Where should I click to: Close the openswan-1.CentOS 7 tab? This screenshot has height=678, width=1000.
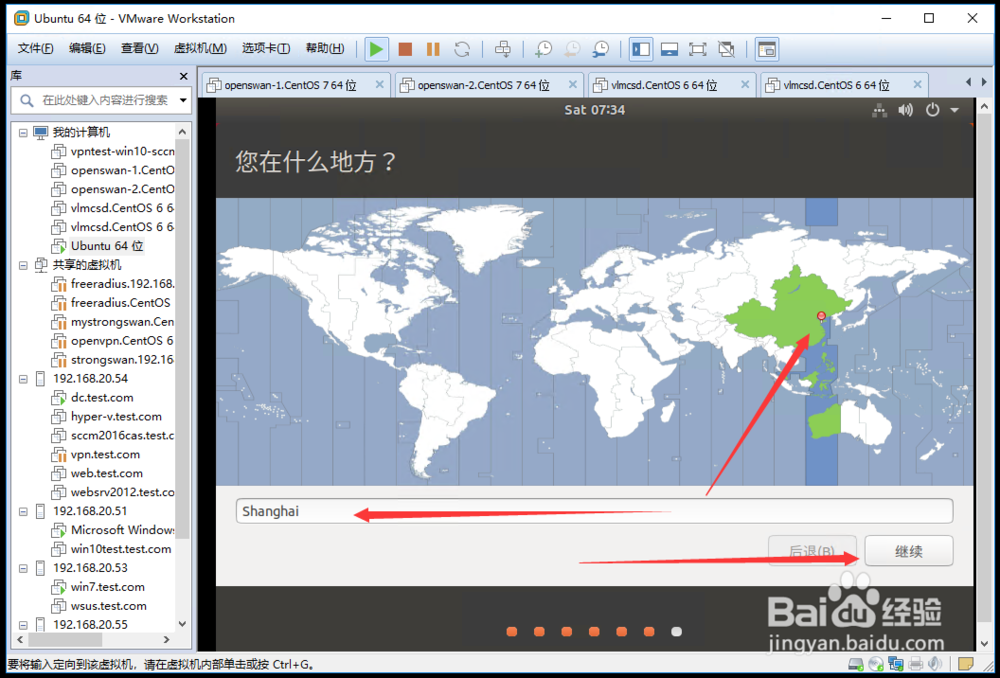[379, 85]
